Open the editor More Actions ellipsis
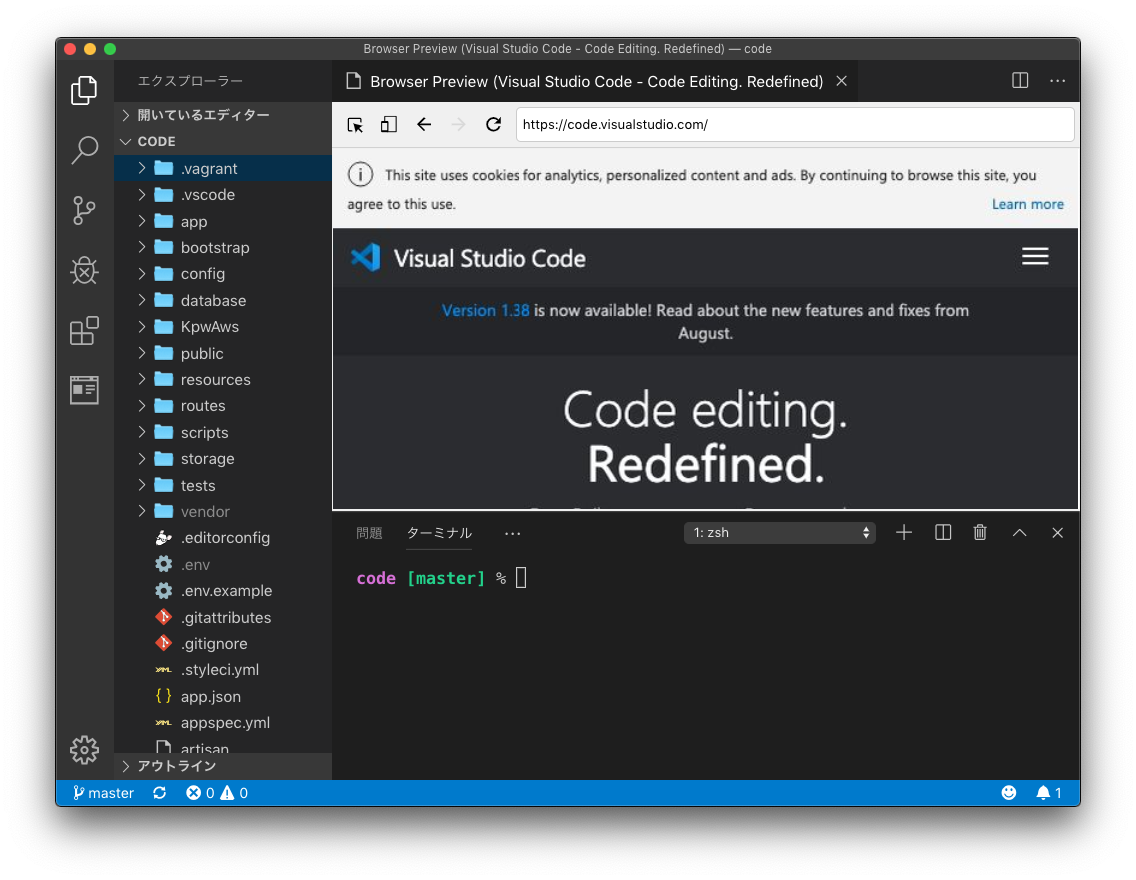Image resolution: width=1136 pixels, height=880 pixels. [x=1058, y=80]
